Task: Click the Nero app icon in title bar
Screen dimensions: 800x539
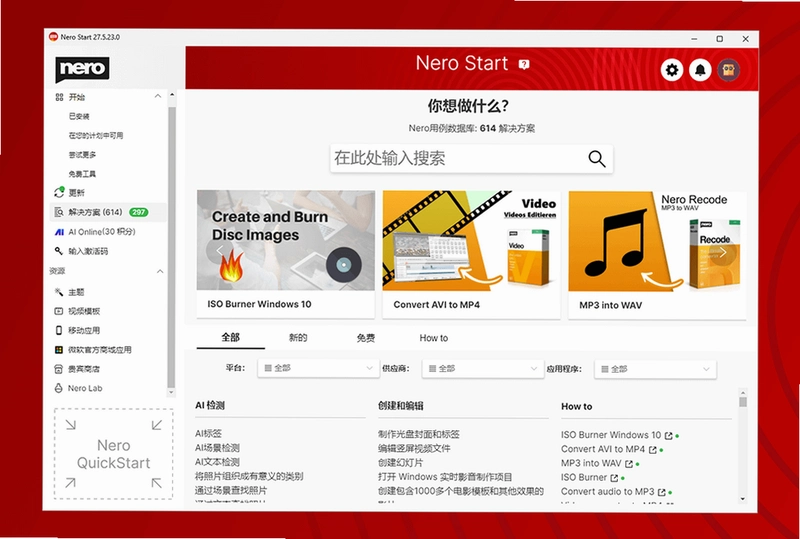Action: pos(53,37)
